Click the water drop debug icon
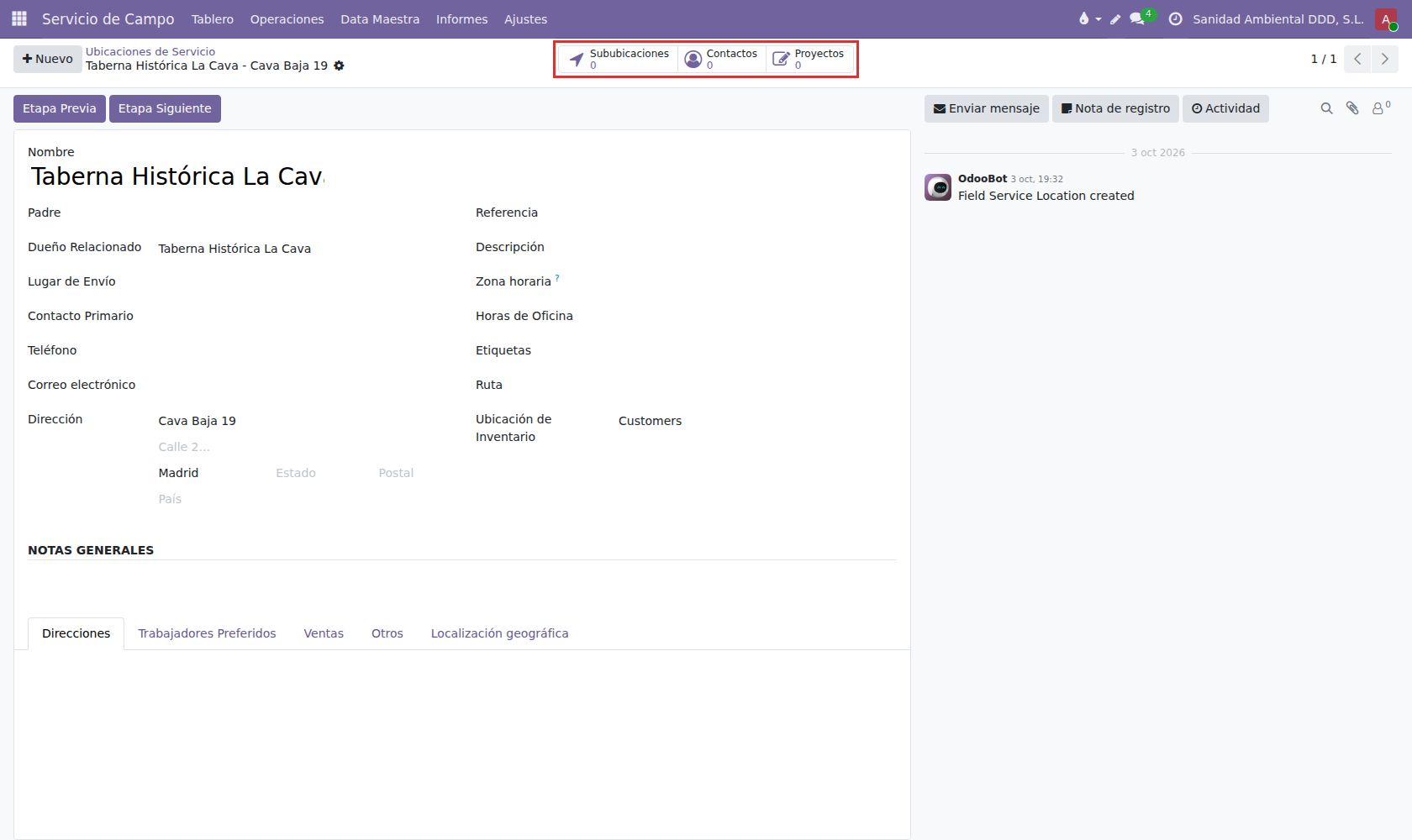 tap(1089, 18)
